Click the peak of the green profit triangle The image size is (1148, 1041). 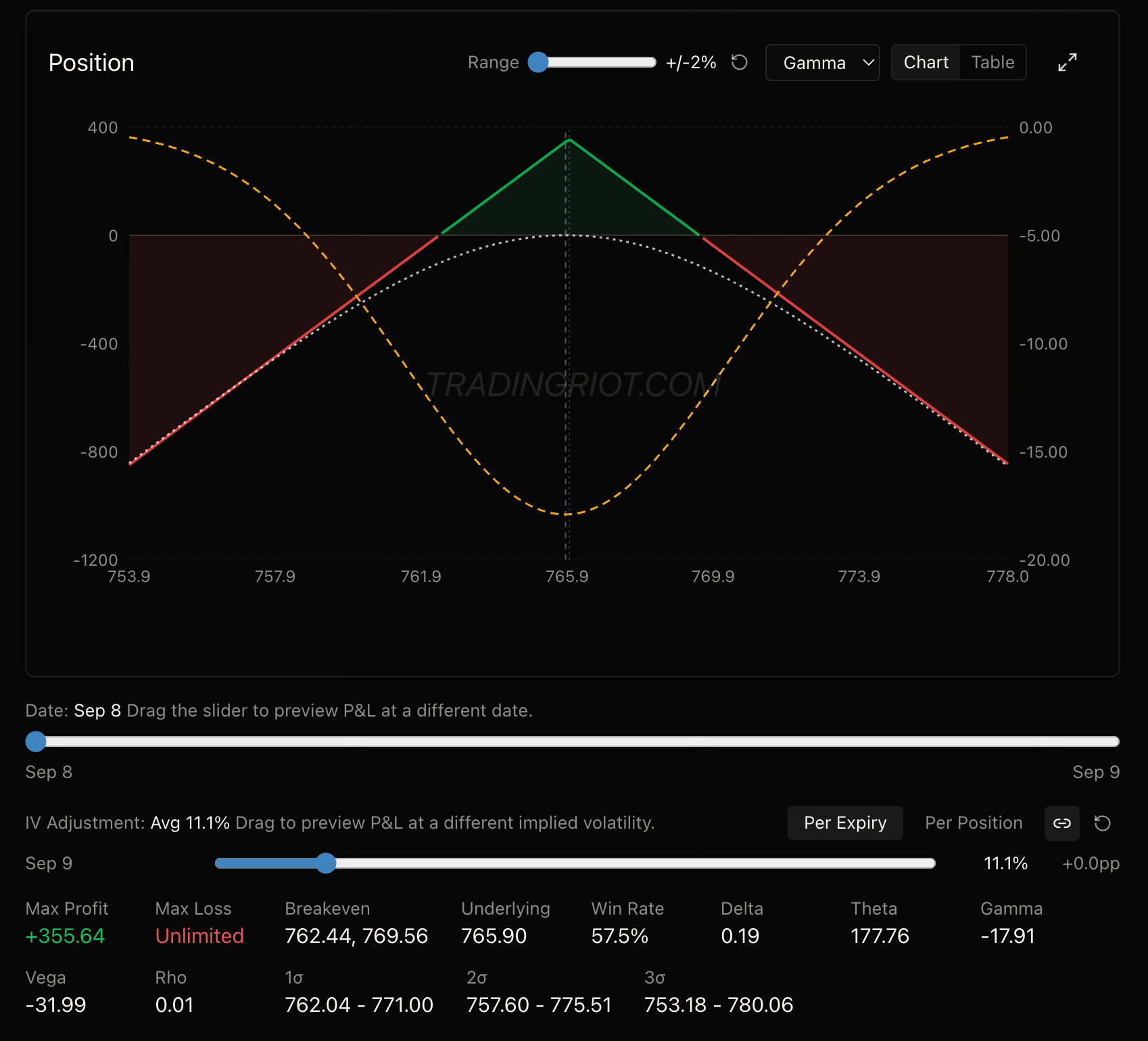569,140
